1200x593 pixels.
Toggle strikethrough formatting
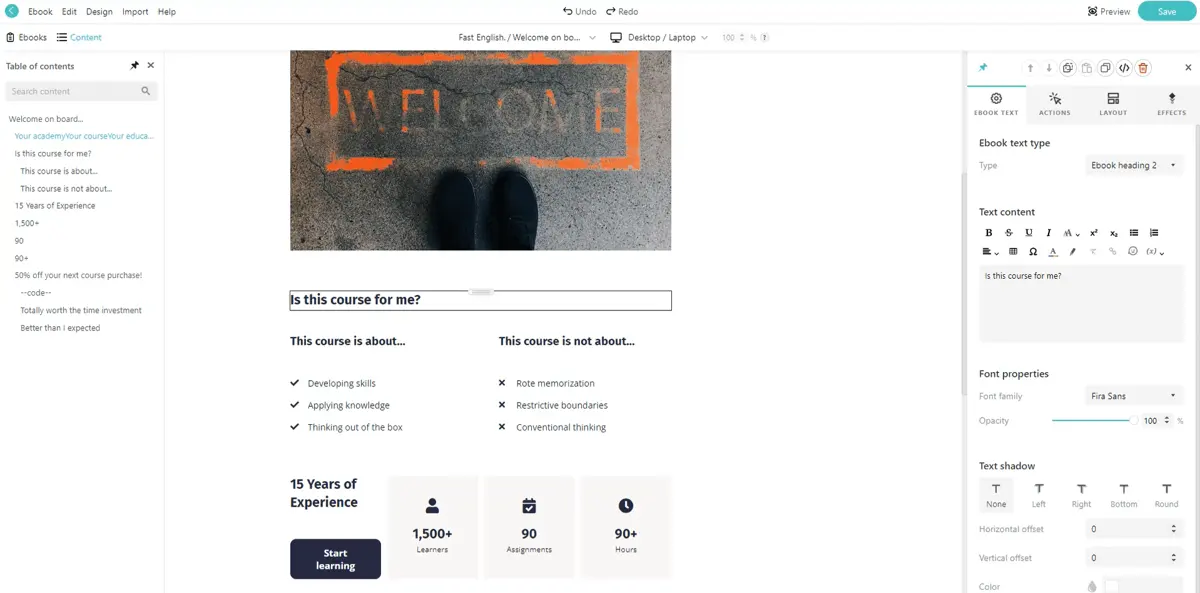pyautogui.click(x=1009, y=233)
